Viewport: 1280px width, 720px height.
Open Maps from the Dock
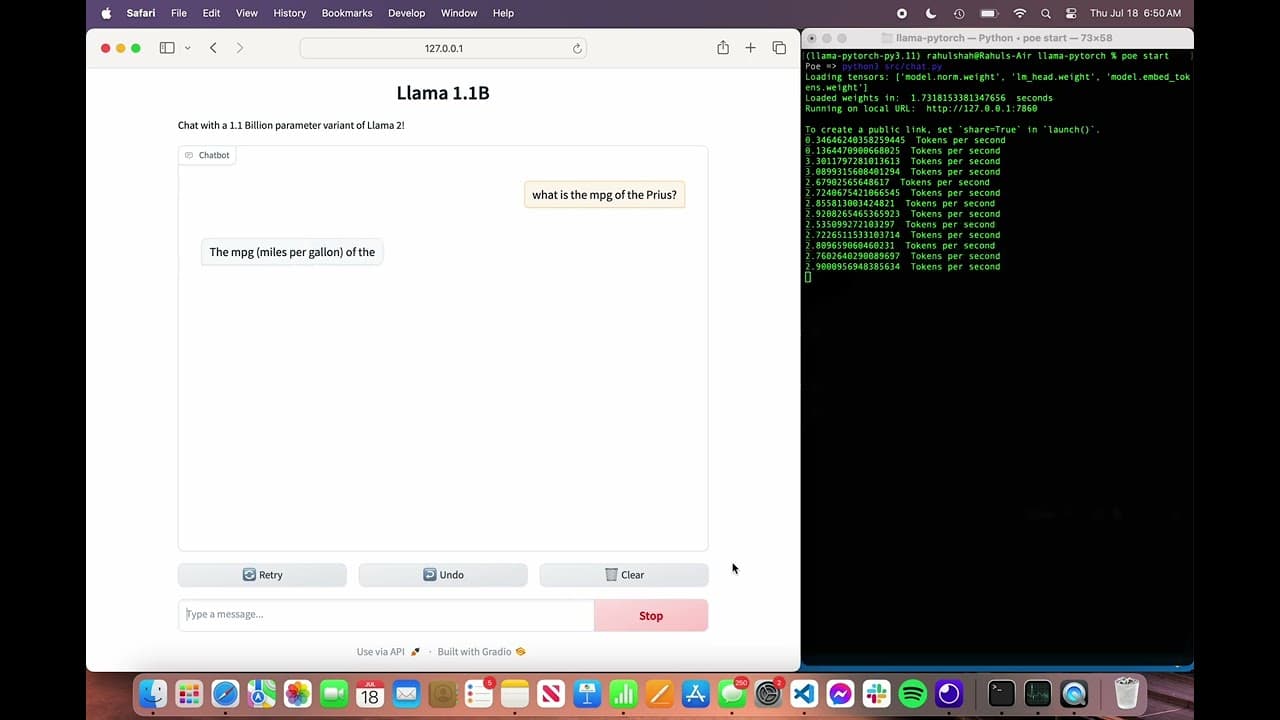(x=261, y=693)
